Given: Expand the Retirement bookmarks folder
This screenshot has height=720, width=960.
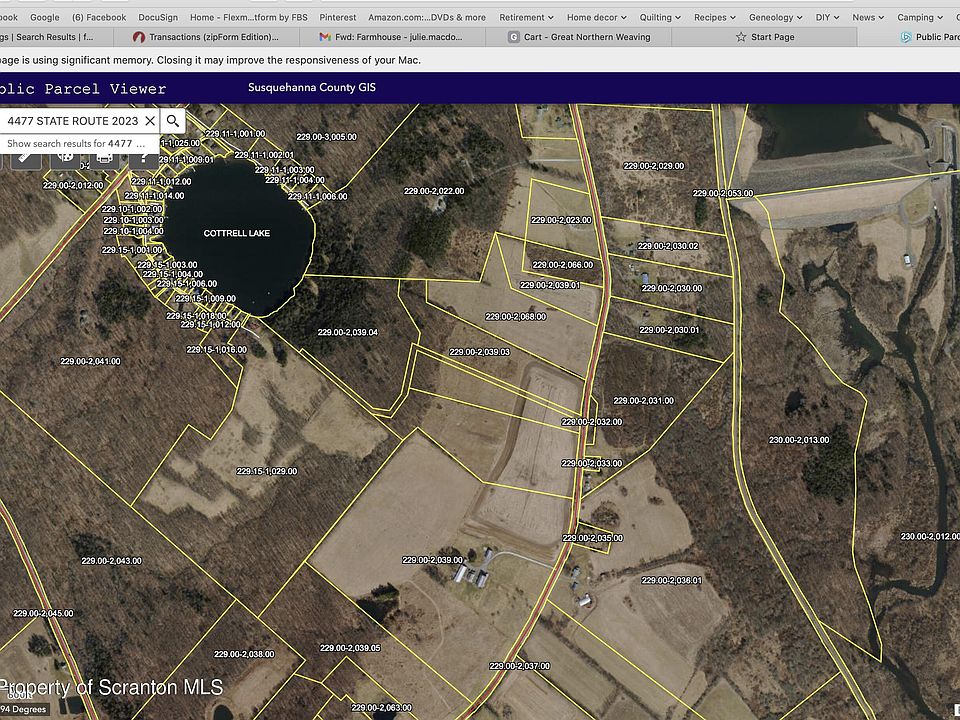Looking at the screenshot, I should click(526, 17).
